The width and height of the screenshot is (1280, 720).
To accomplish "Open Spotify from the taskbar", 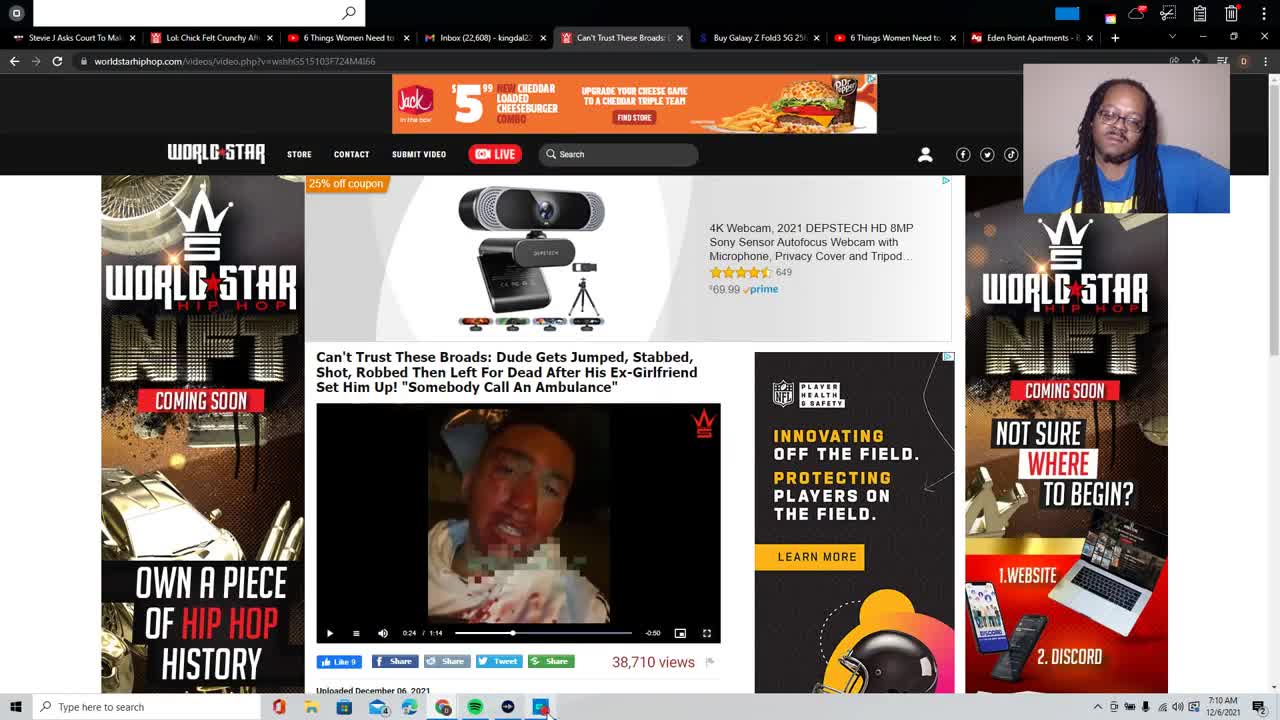I will [475, 707].
